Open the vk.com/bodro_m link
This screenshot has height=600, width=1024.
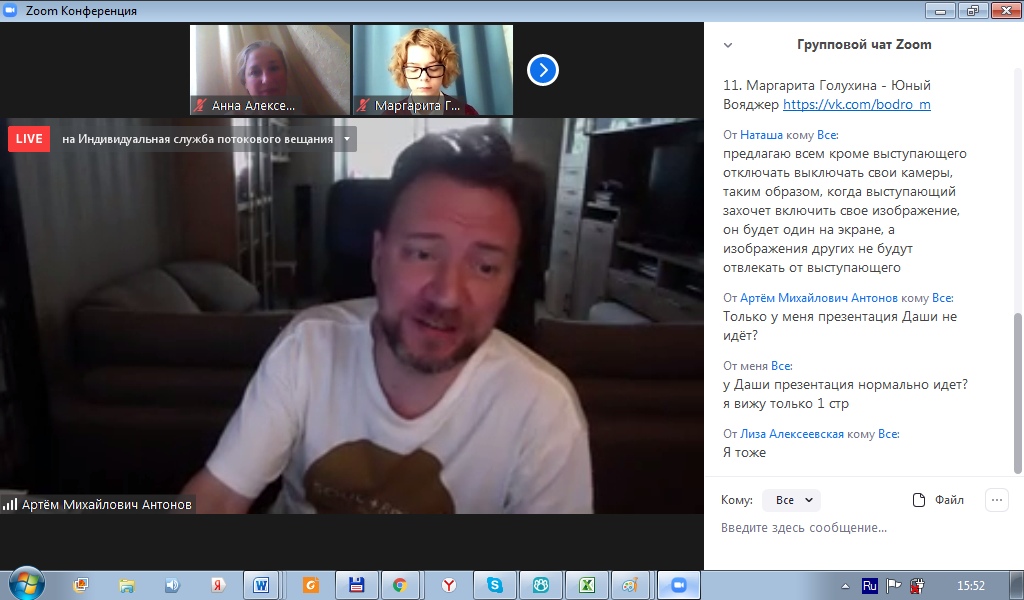(857, 104)
